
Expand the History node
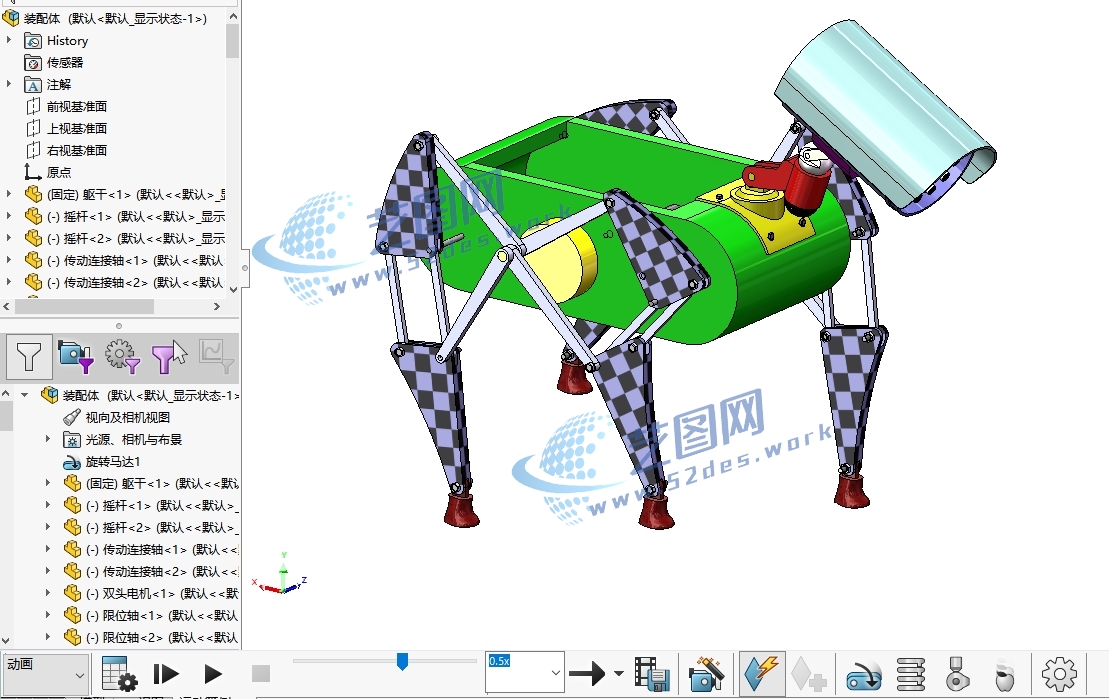8,40
